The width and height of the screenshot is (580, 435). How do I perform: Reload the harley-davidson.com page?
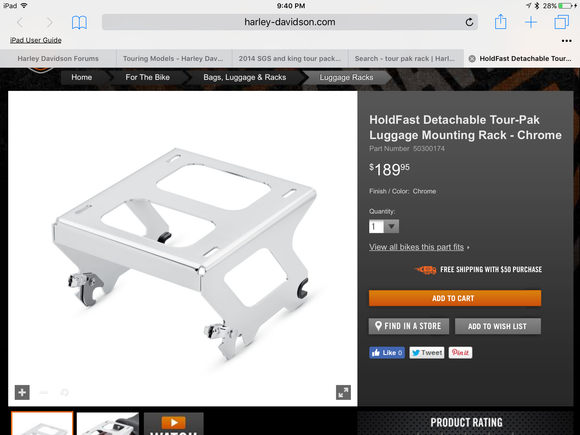[469, 22]
